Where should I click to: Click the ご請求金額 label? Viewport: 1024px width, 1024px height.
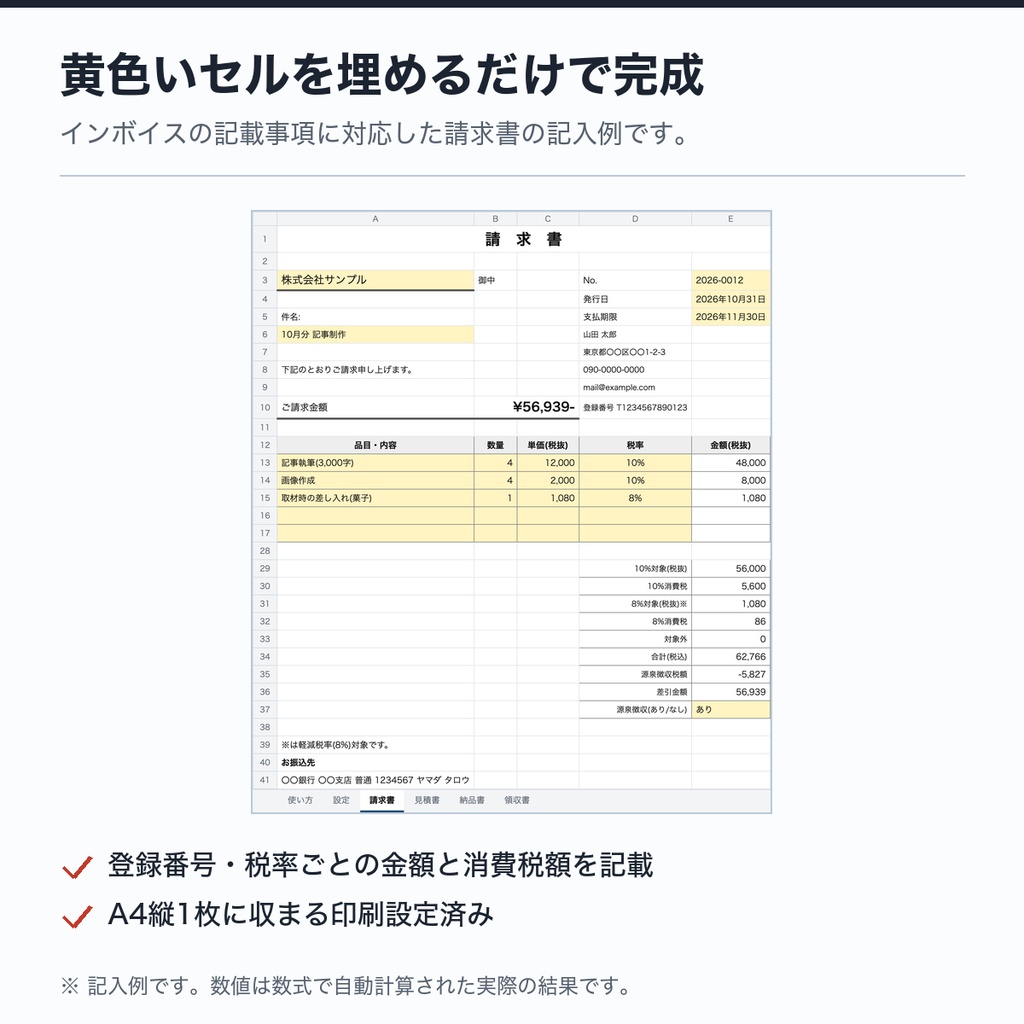[x=304, y=408]
